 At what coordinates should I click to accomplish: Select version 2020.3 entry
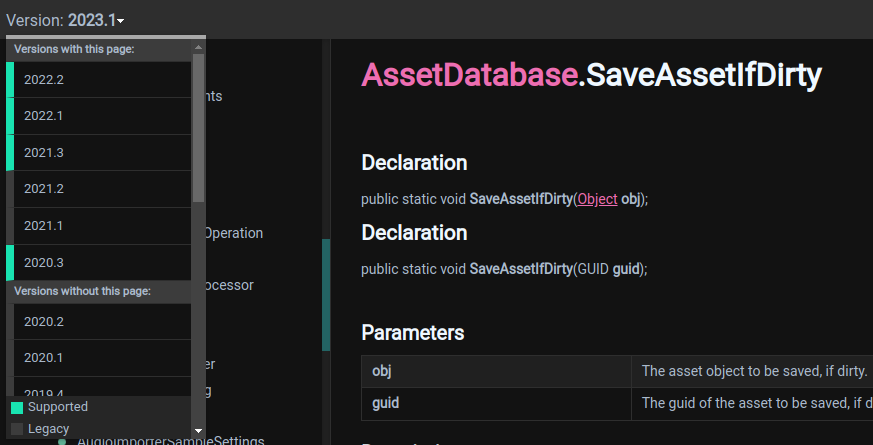(x=44, y=263)
